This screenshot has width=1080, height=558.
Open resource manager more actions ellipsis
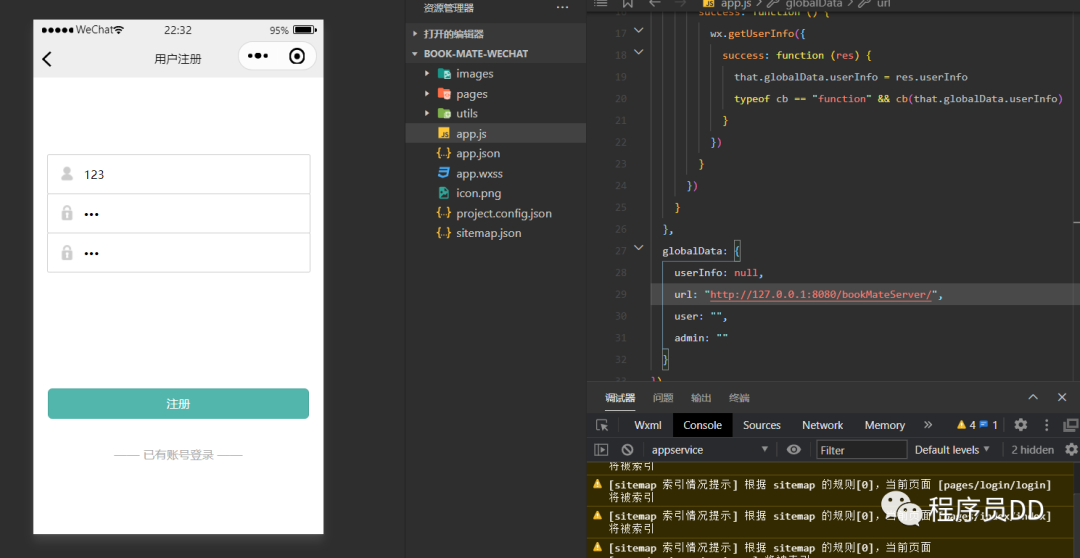pyautogui.click(x=562, y=8)
